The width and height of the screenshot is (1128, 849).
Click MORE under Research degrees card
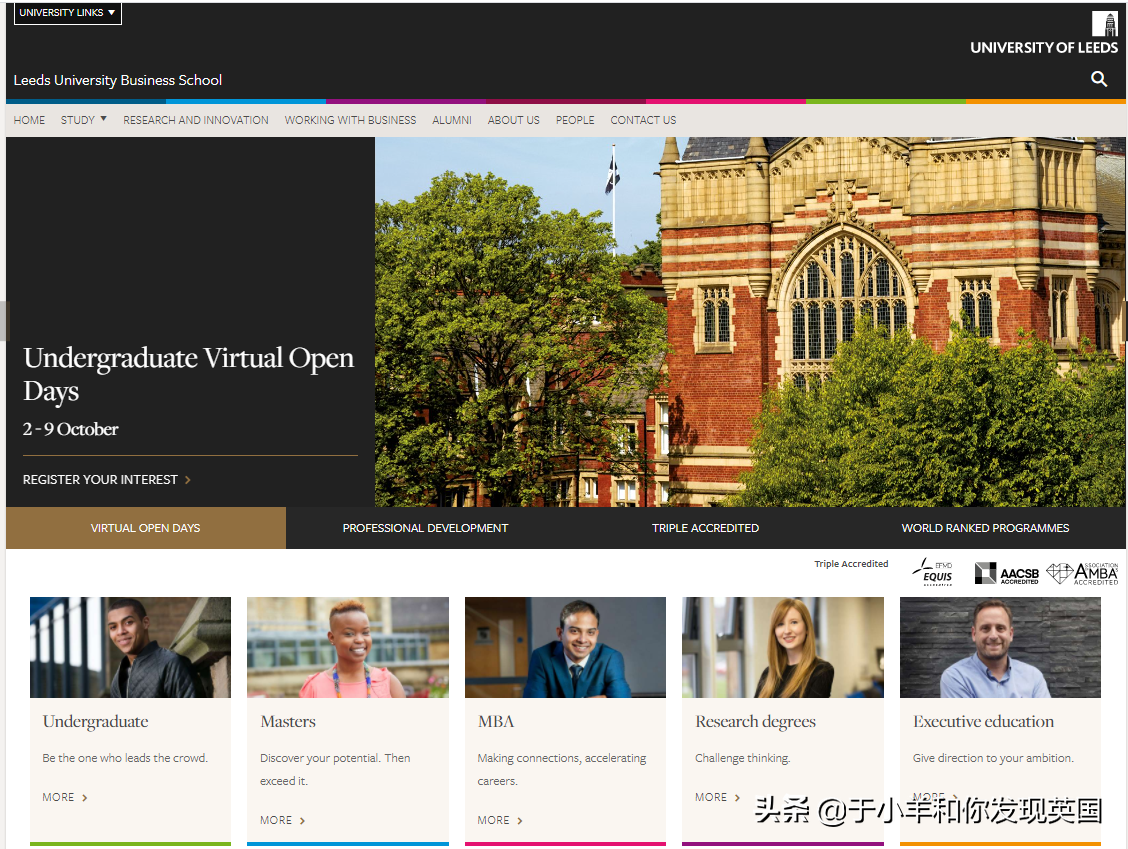coord(711,798)
